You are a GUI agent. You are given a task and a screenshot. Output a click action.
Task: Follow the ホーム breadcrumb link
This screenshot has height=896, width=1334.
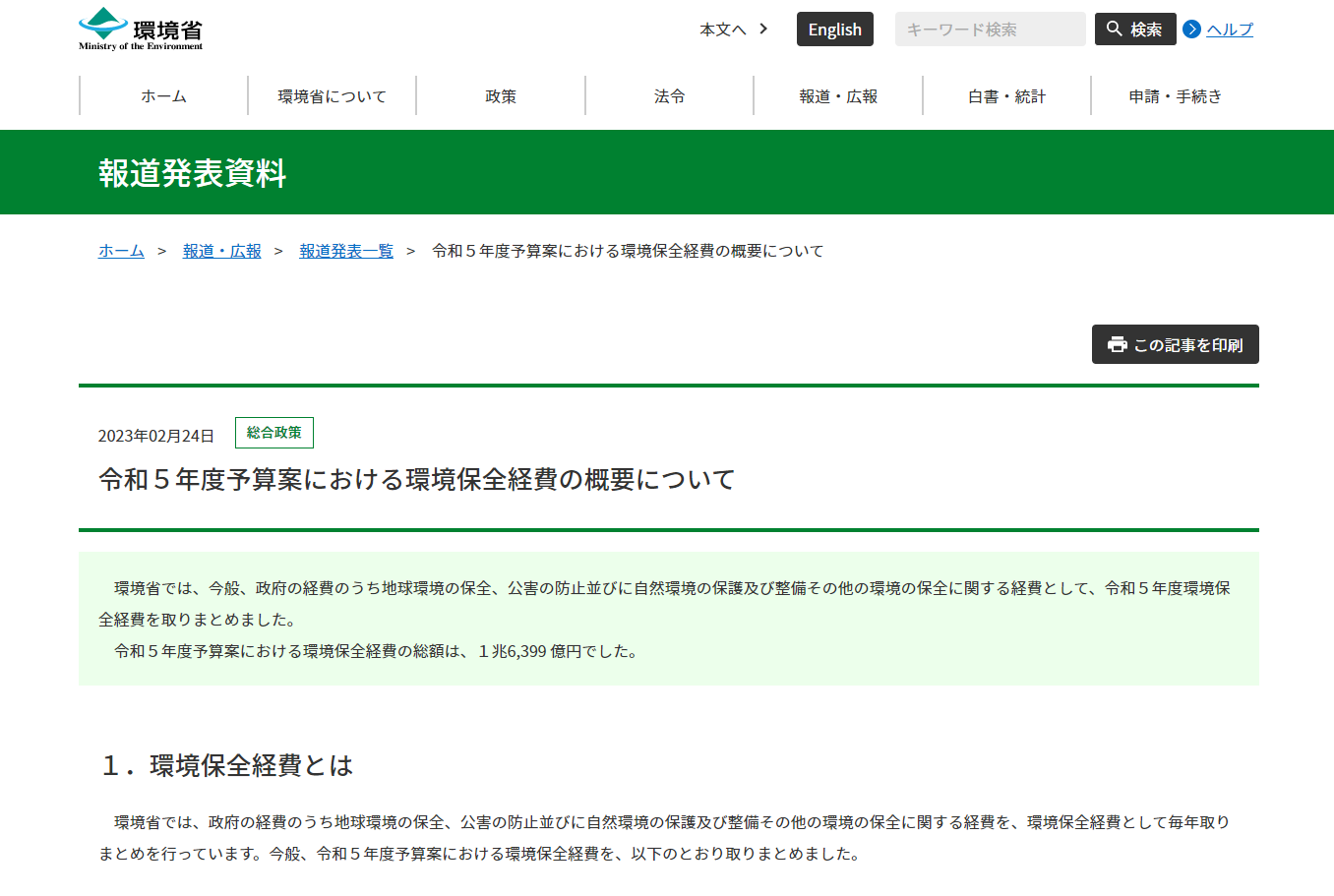point(120,251)
